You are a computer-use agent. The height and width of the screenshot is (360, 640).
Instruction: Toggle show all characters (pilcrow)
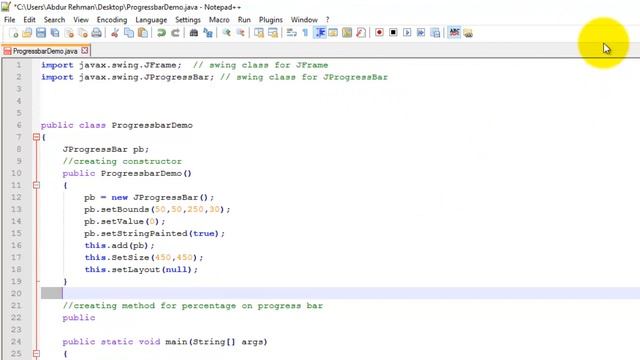[x=305, y=33]
